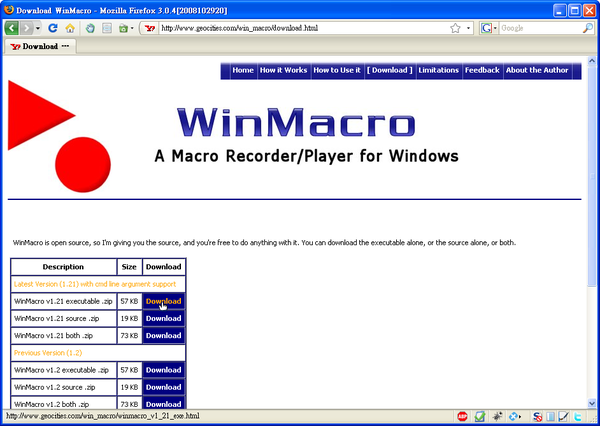Open the How to Use it page
This screenshot has width=600, height=426.
[x=337, y=70]
